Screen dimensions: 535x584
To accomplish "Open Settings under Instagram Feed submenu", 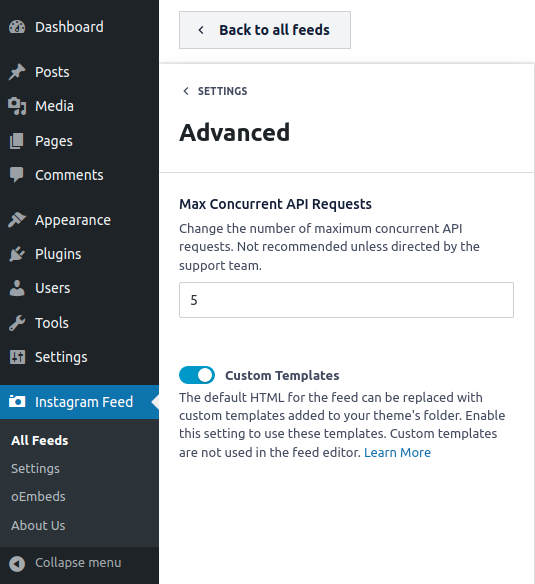I will click(35, 469).
